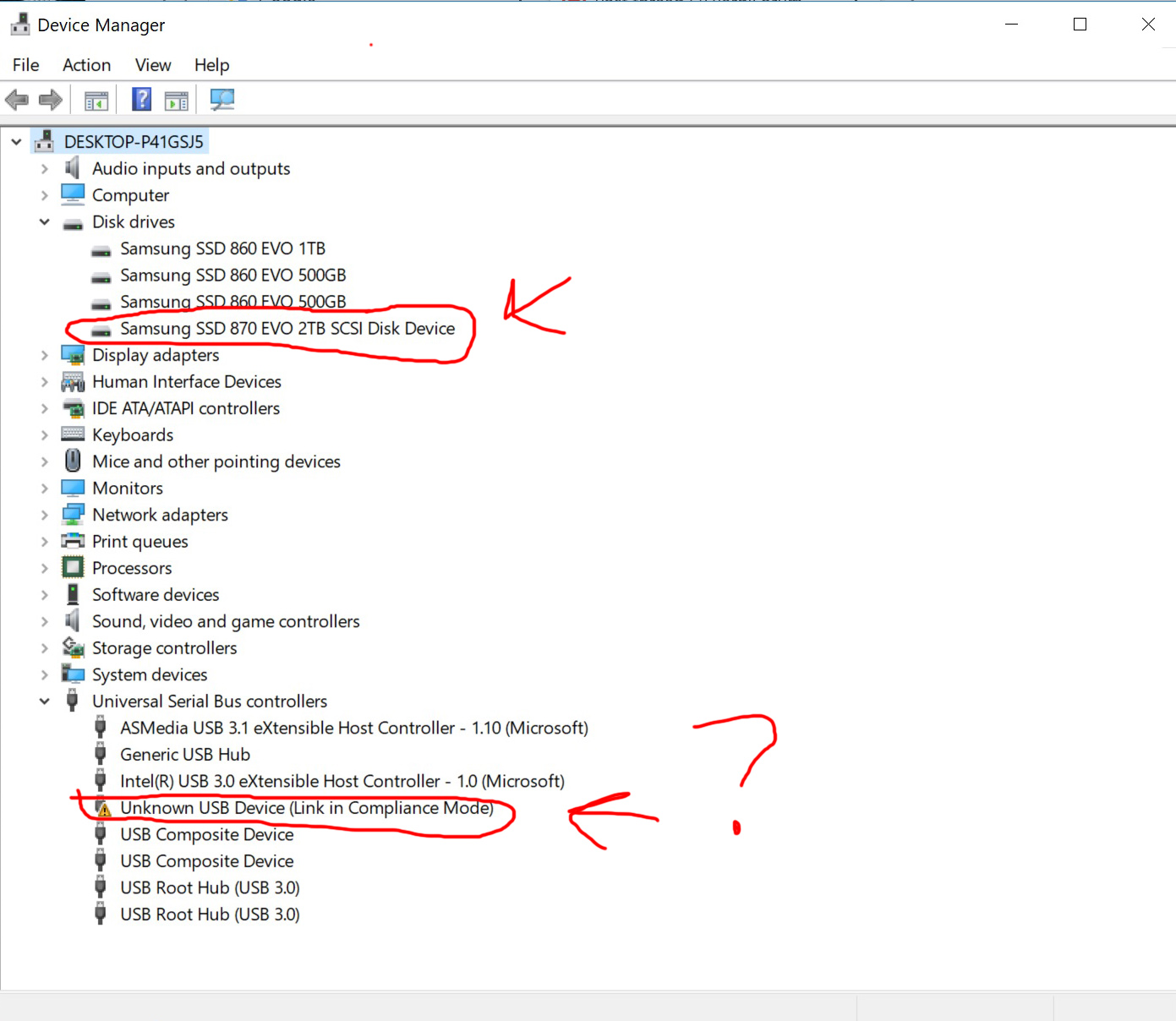The height and width of the screenshot is (1021, 1176).
Task: Click the action pane toolbar icon
Action: 177,101
